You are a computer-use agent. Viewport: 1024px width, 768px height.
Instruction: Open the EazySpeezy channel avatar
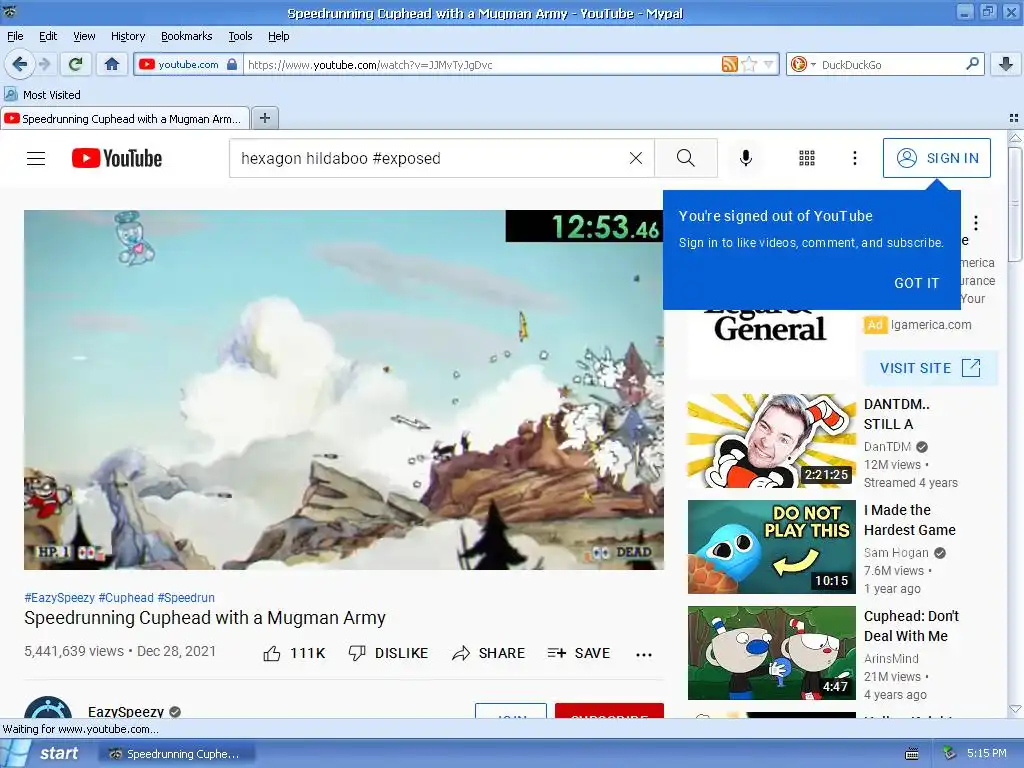pyautogui.click(x=48, y=708)
